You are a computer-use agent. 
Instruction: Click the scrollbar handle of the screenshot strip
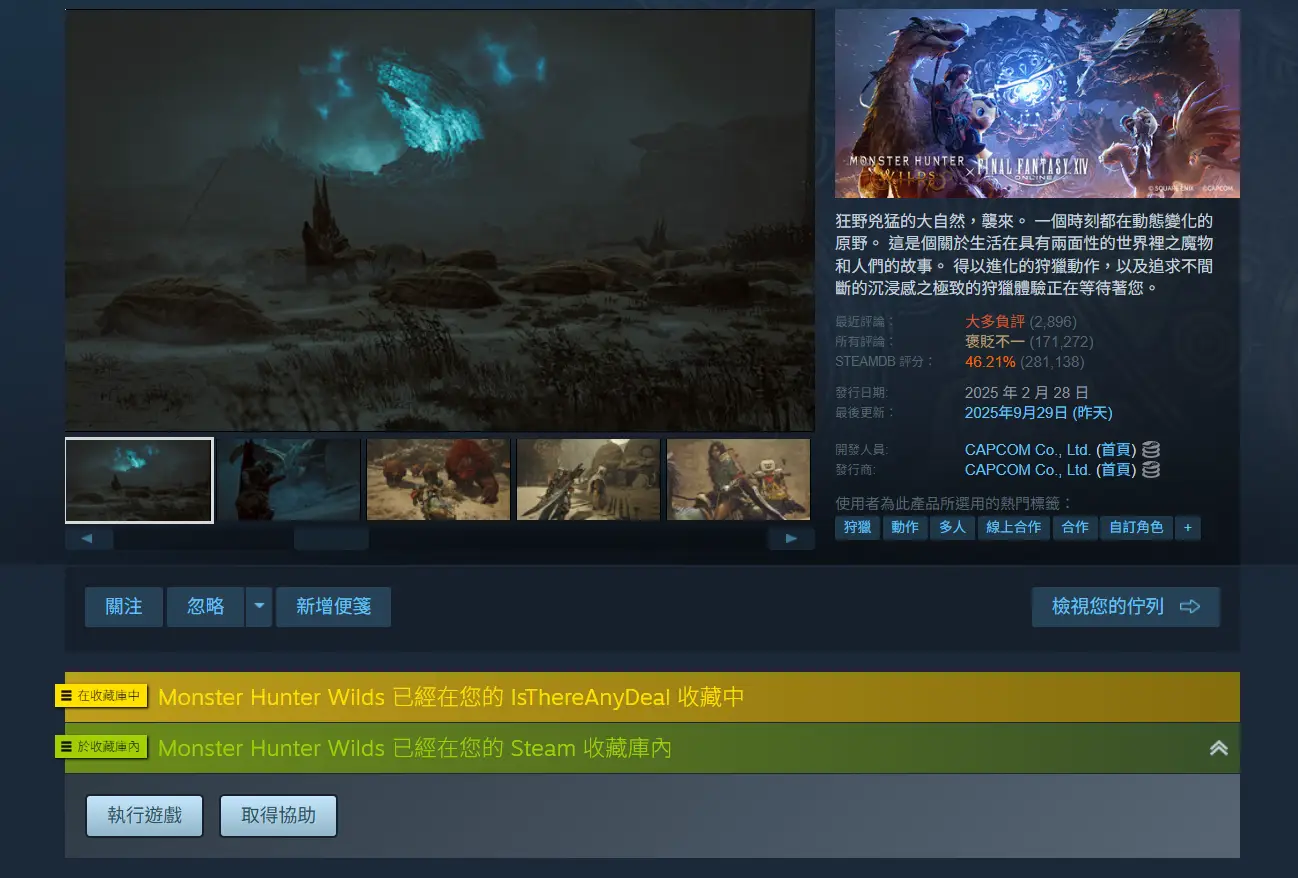331,539
